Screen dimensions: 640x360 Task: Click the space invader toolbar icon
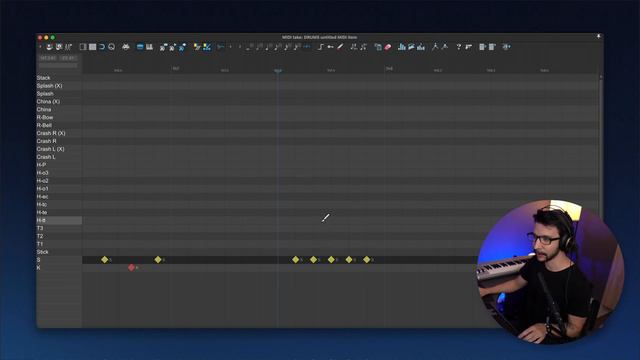[x=126, y=47]
